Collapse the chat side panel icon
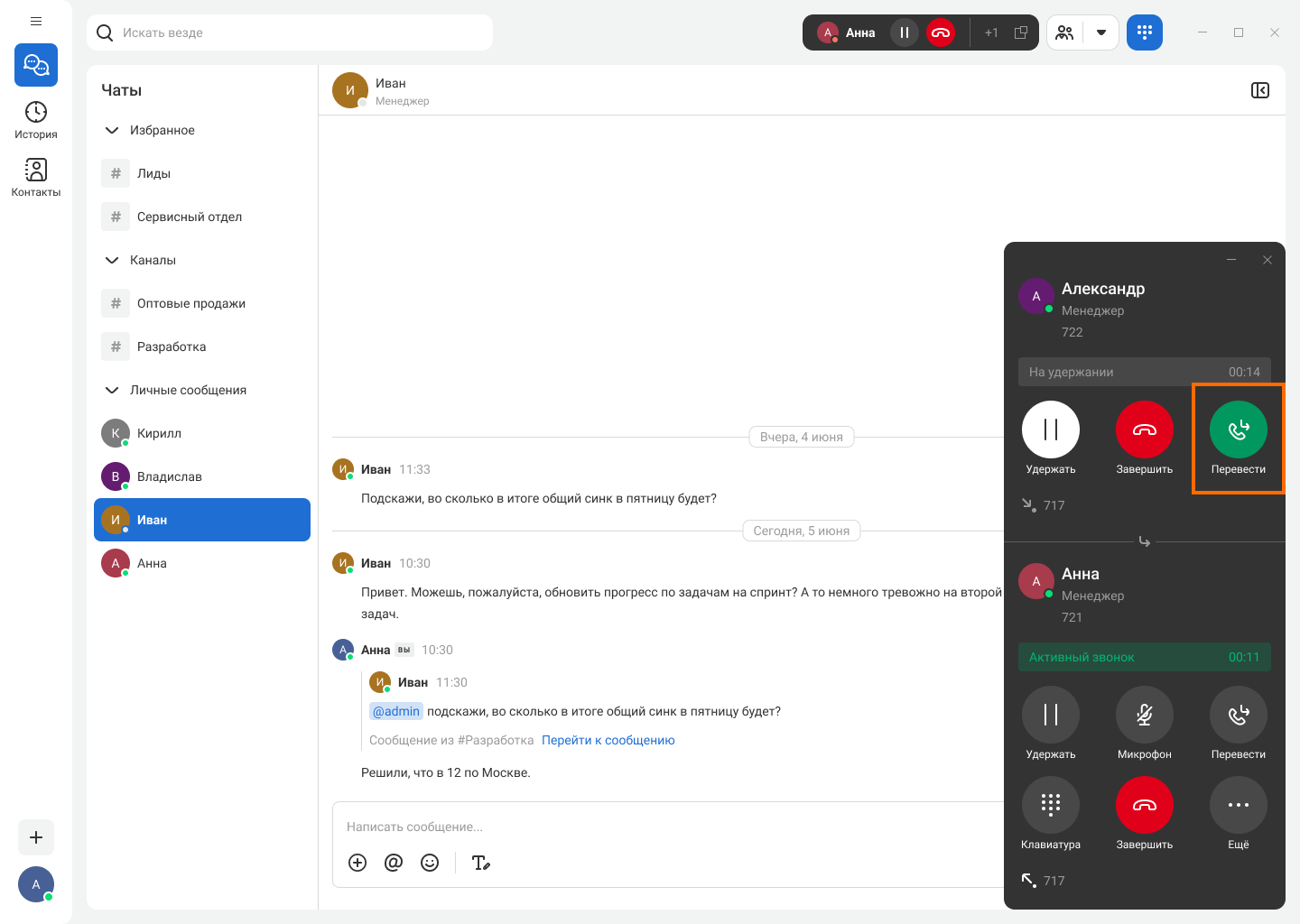The image size is (1300, 924). click(1260, 90)
